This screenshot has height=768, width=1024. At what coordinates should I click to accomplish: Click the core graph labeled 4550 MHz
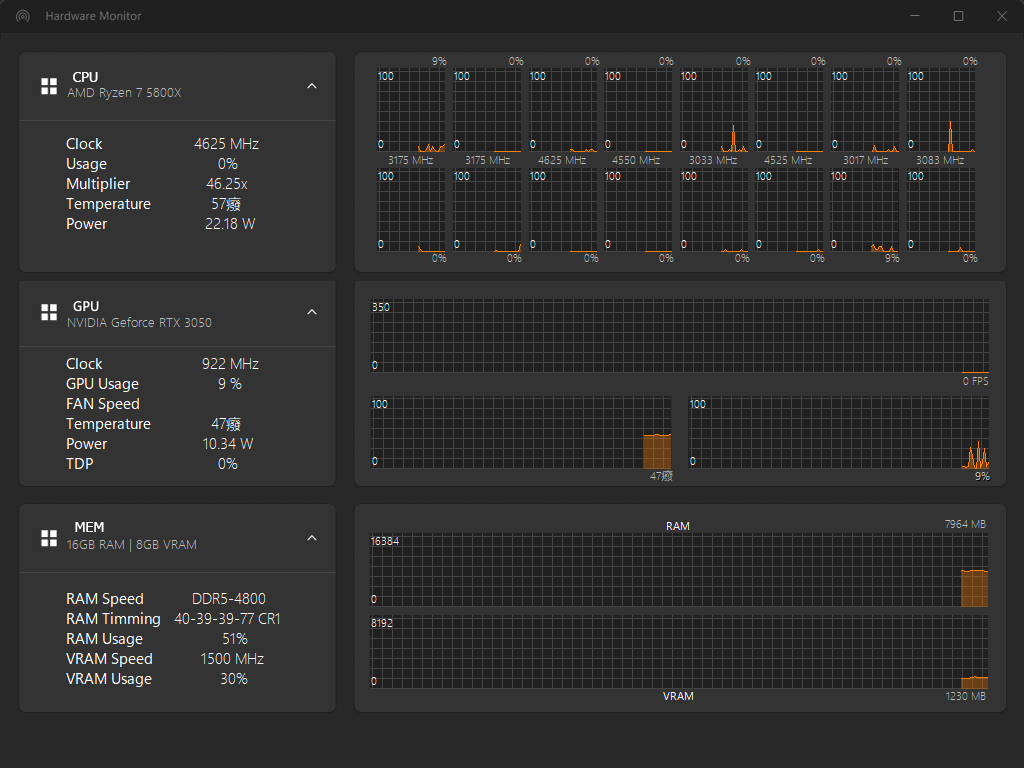coord(637,110)
